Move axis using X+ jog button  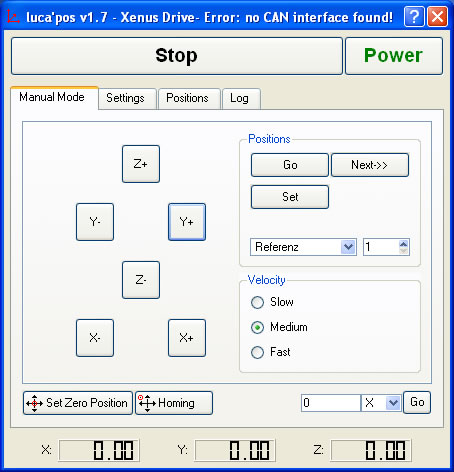click(x=187, y=338)
